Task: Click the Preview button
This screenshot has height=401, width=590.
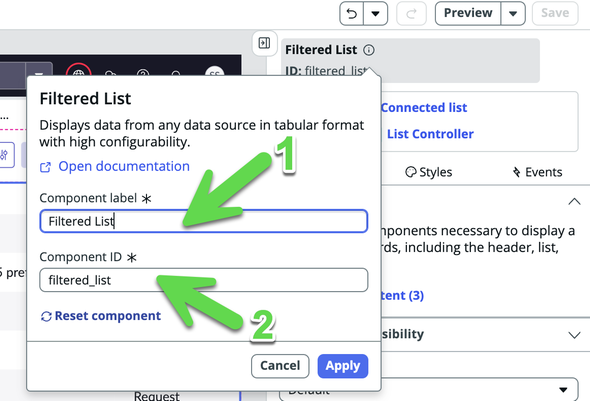Action: (468, 13)
